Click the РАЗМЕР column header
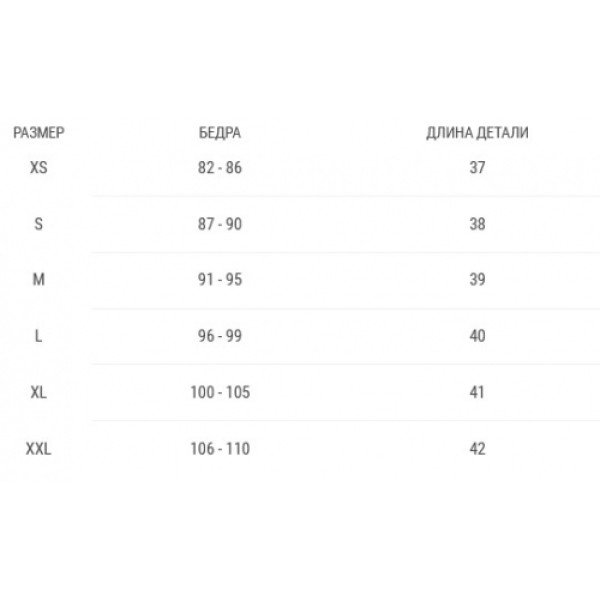 pos(39,133)
